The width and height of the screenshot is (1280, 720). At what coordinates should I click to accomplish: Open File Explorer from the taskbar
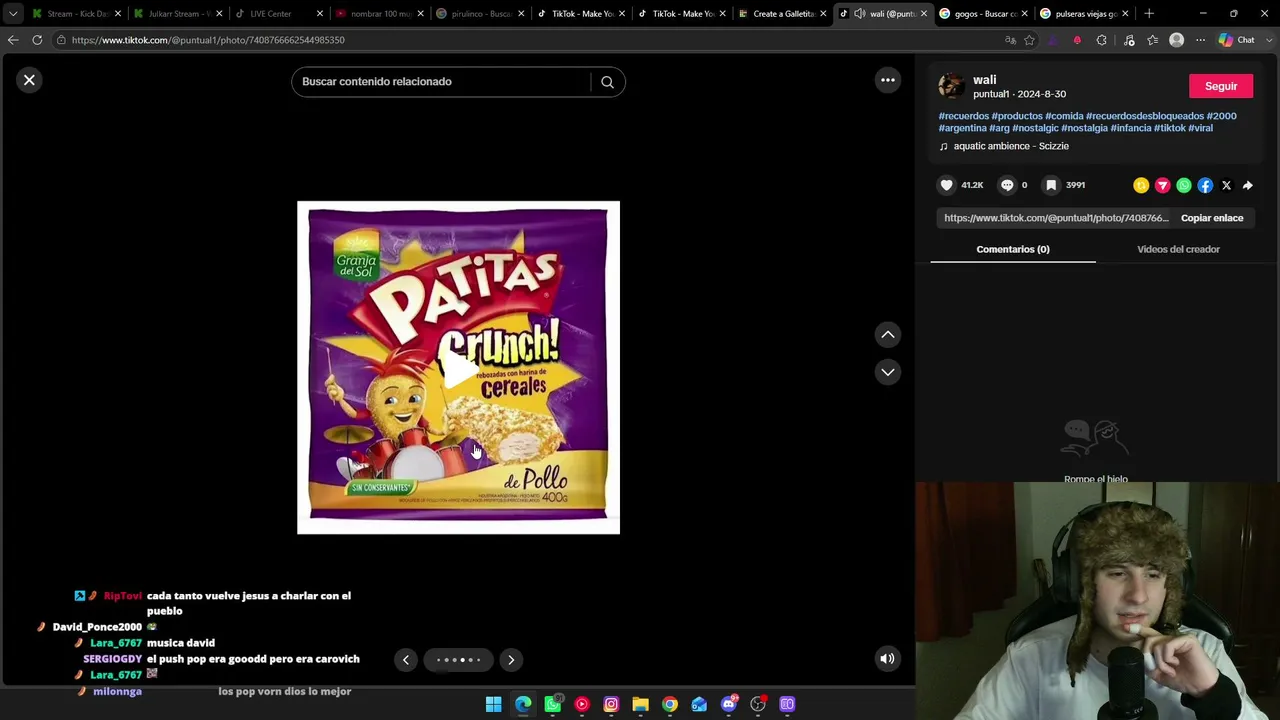coord(640,704)
